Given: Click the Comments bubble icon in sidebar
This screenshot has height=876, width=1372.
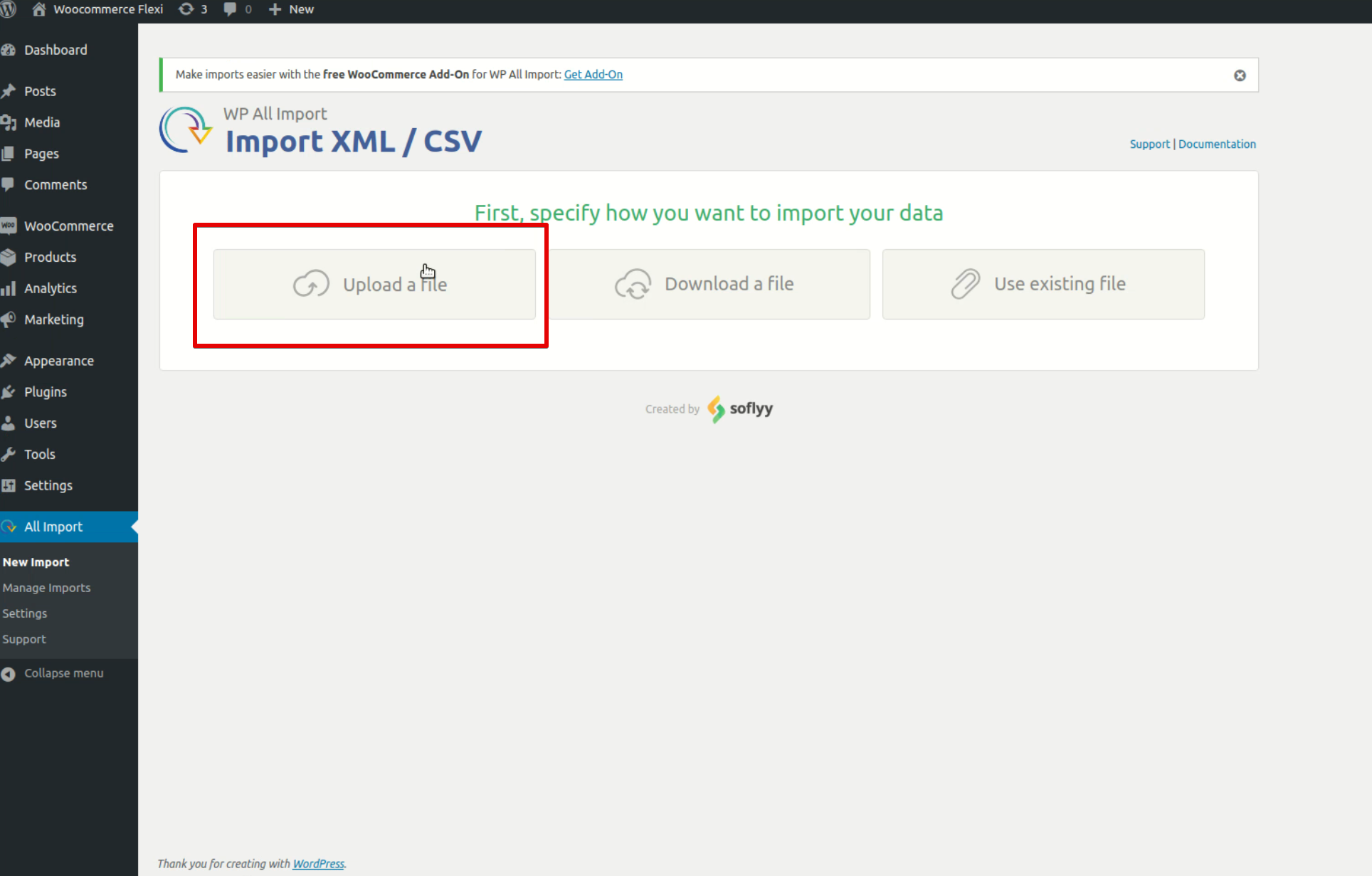Looking at the screenshot, I should pyautogui.click(x=9, y=184).
